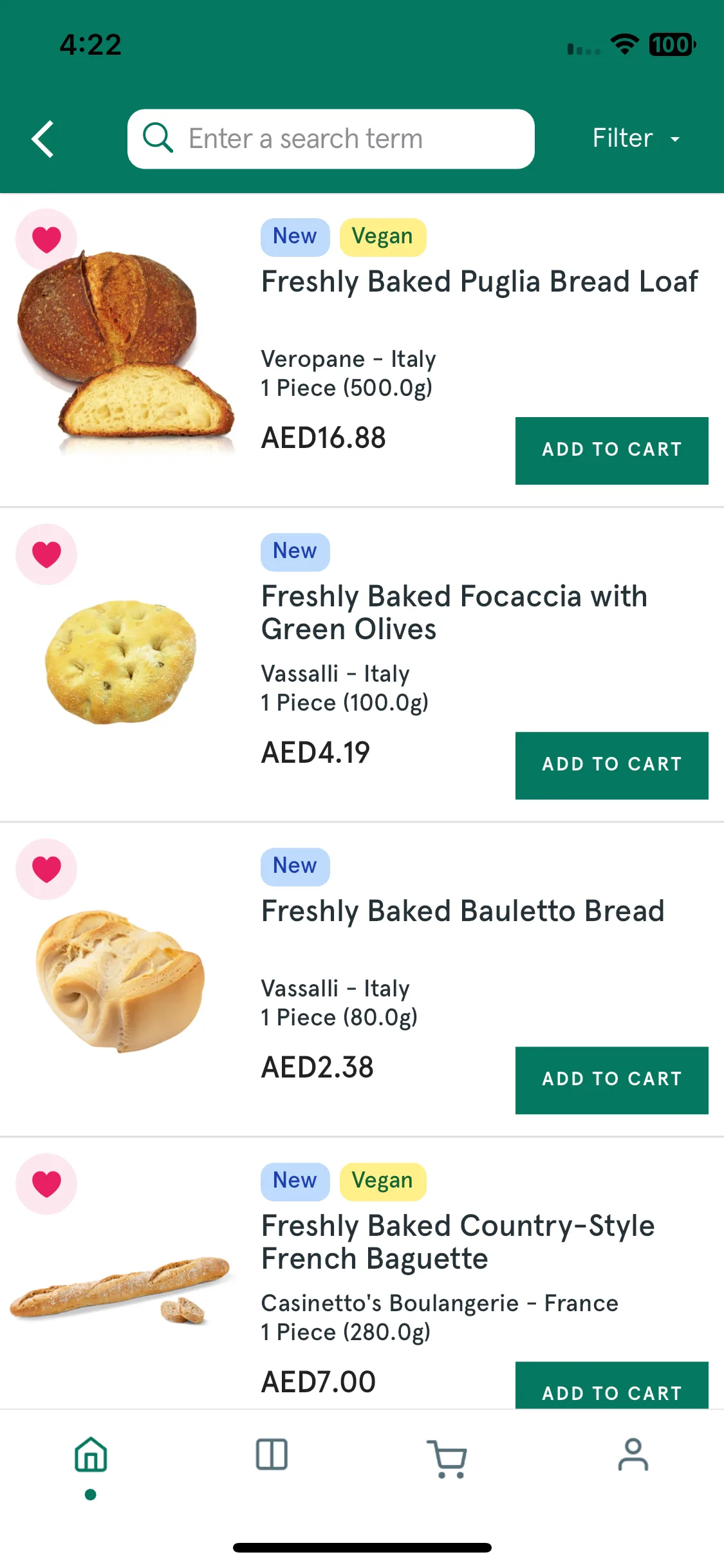Add French Baguette to cart

(611, 1385)
